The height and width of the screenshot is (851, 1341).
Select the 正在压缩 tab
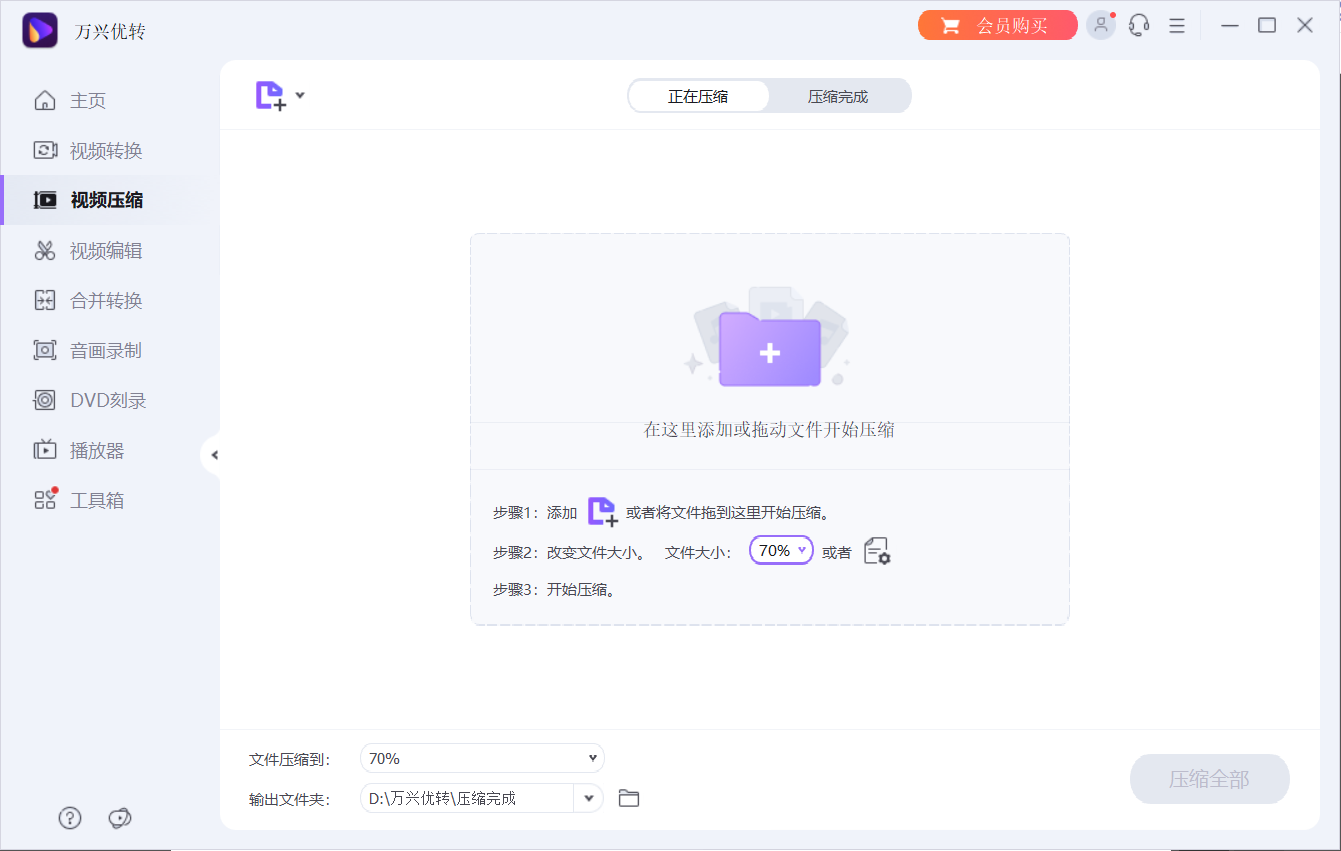[698, 97]
